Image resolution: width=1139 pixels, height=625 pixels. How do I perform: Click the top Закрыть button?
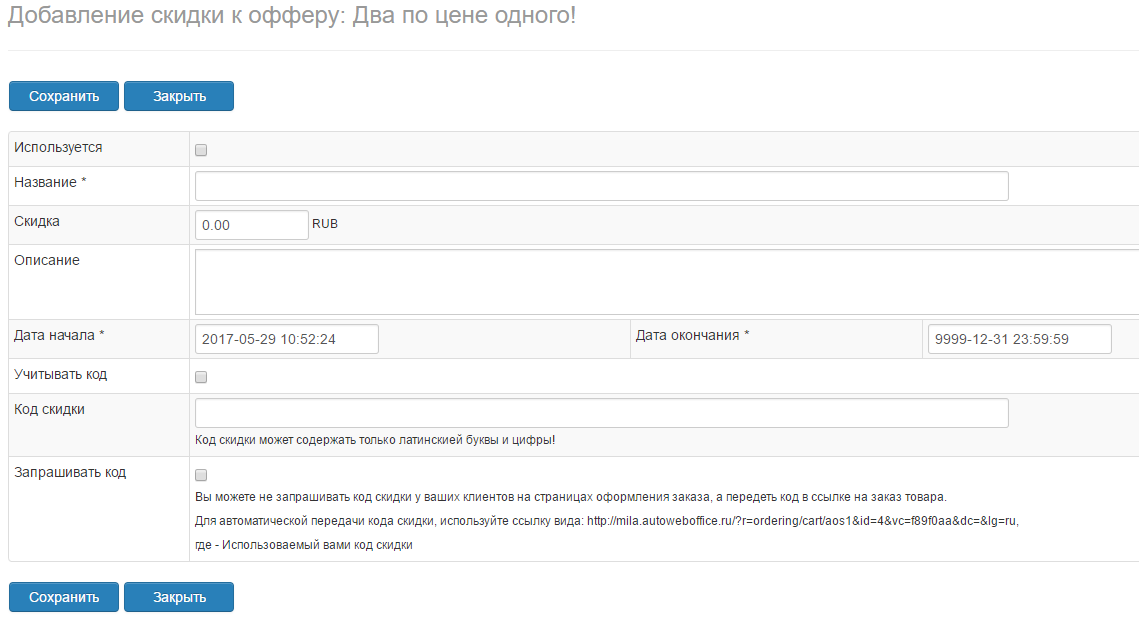179,96
